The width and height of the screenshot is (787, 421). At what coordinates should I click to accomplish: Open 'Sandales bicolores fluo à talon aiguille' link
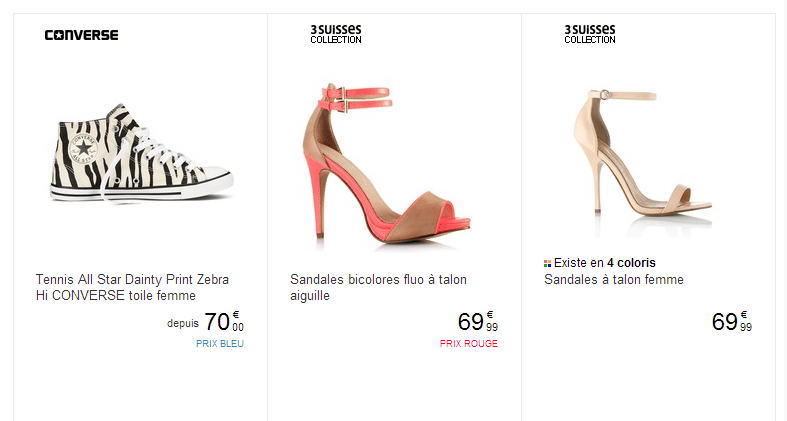pos(378,280)
